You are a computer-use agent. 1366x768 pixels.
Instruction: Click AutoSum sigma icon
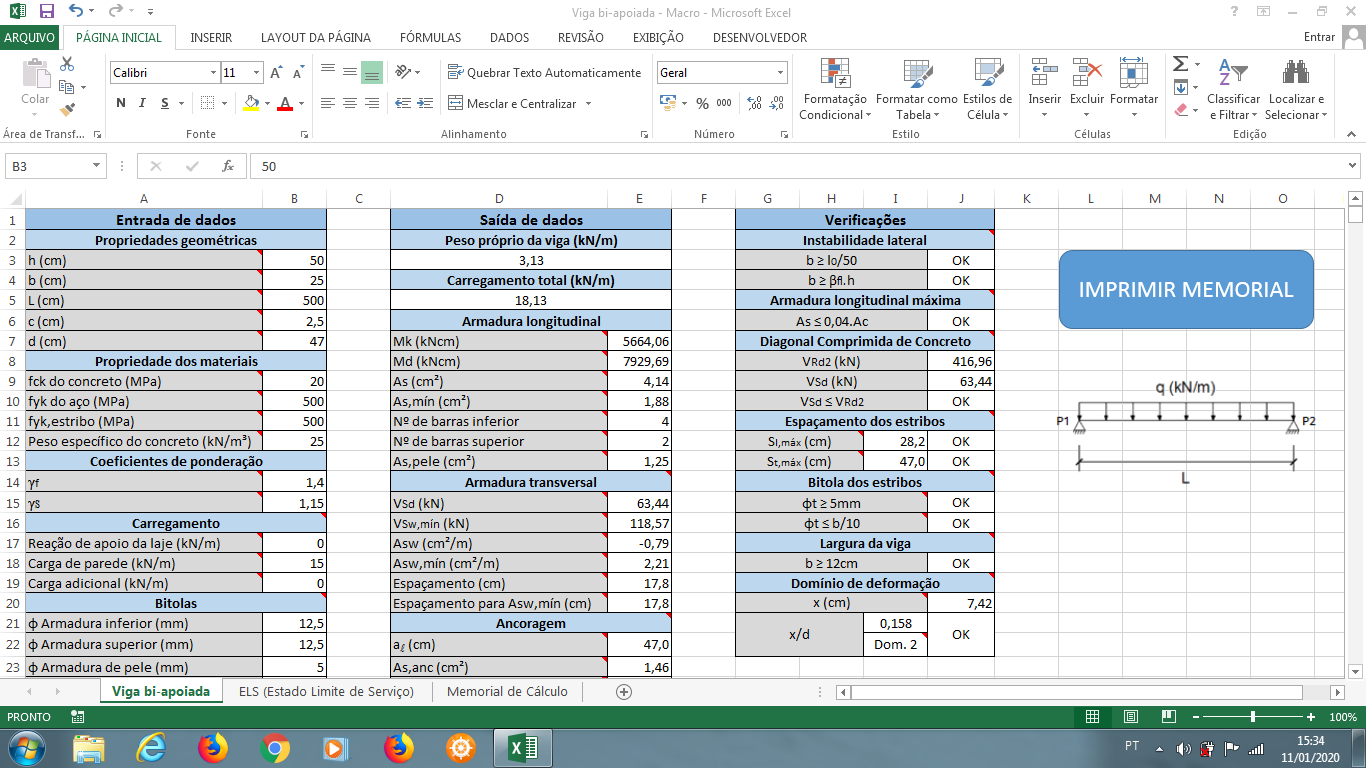(x=1180, y=64)
